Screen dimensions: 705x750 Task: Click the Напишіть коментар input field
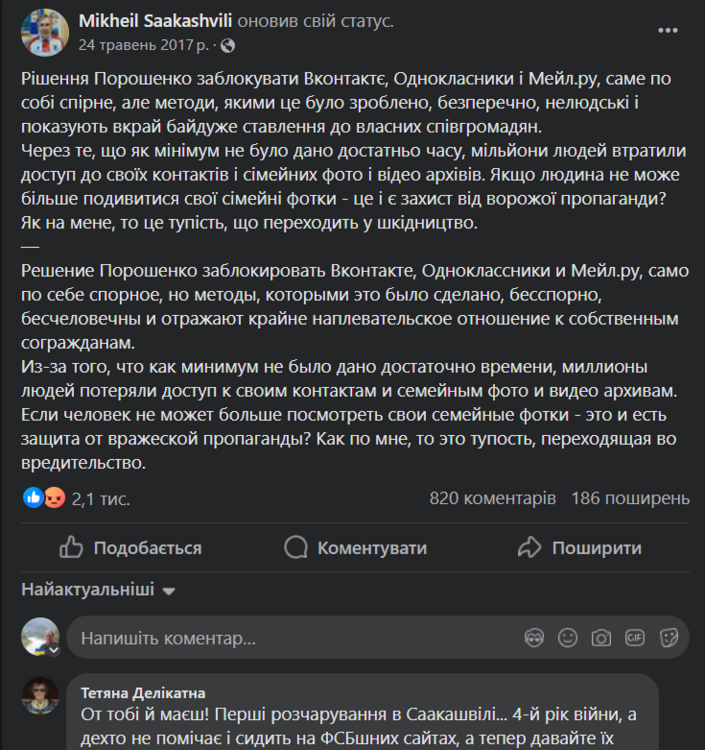pos(290,637)
